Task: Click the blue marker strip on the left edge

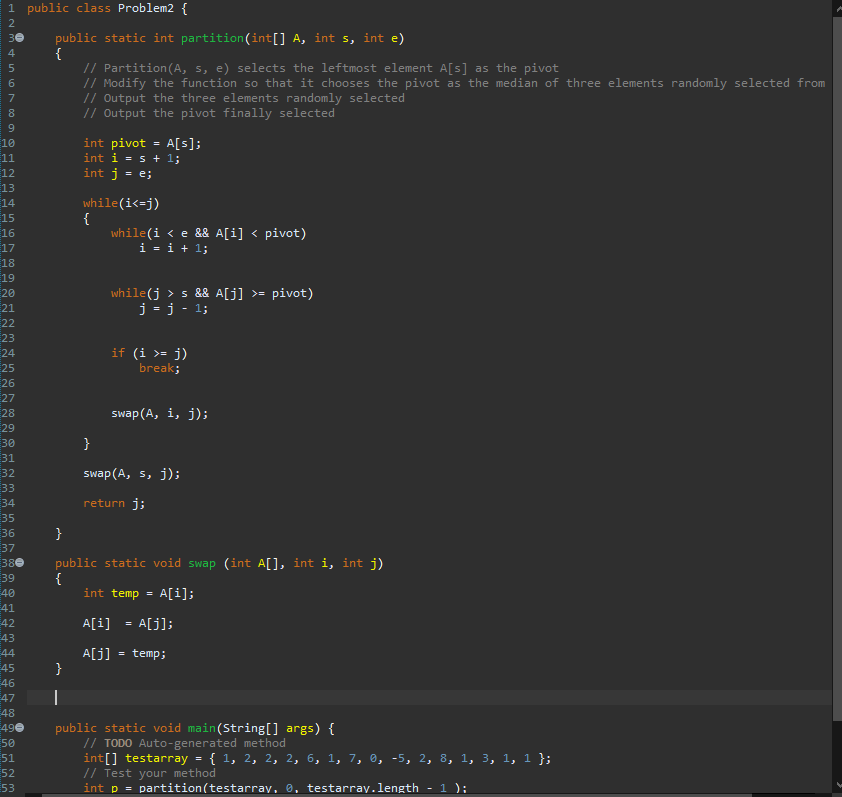Action: pos(2,400)
